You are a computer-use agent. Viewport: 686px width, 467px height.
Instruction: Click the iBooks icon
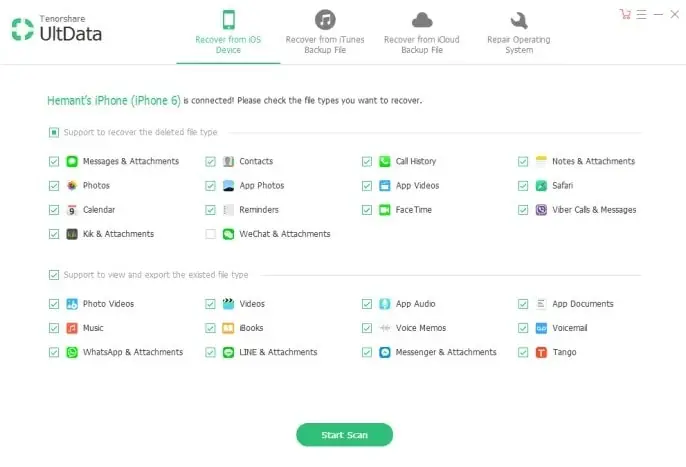pos(228,328)
